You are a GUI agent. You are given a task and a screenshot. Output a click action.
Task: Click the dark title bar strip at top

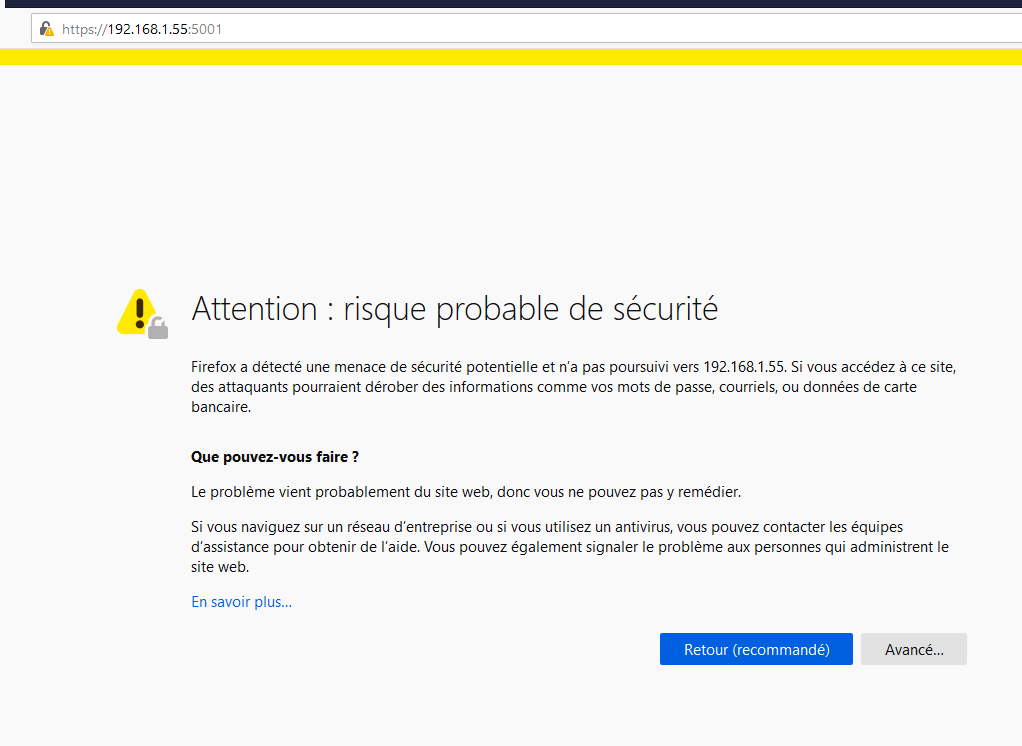point(511,4)
